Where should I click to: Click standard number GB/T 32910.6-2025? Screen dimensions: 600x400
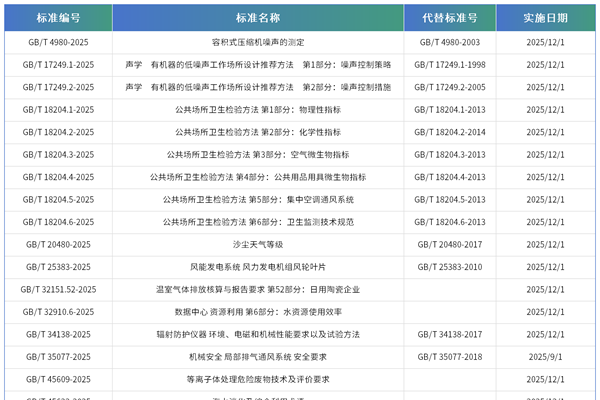(58, 312)
